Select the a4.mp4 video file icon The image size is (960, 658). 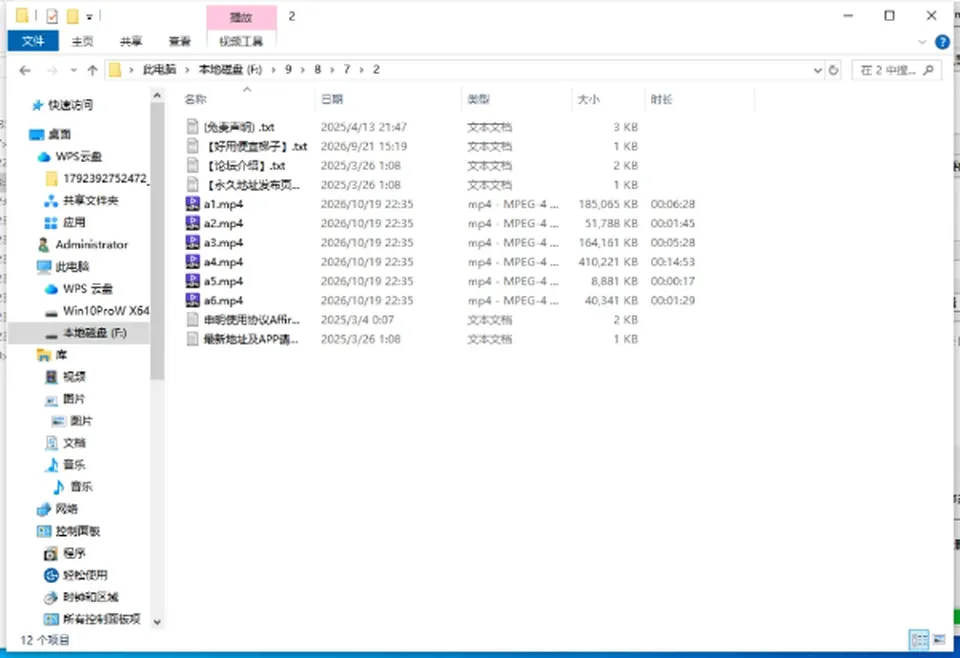pyautogui.click(x=193, y=262)
